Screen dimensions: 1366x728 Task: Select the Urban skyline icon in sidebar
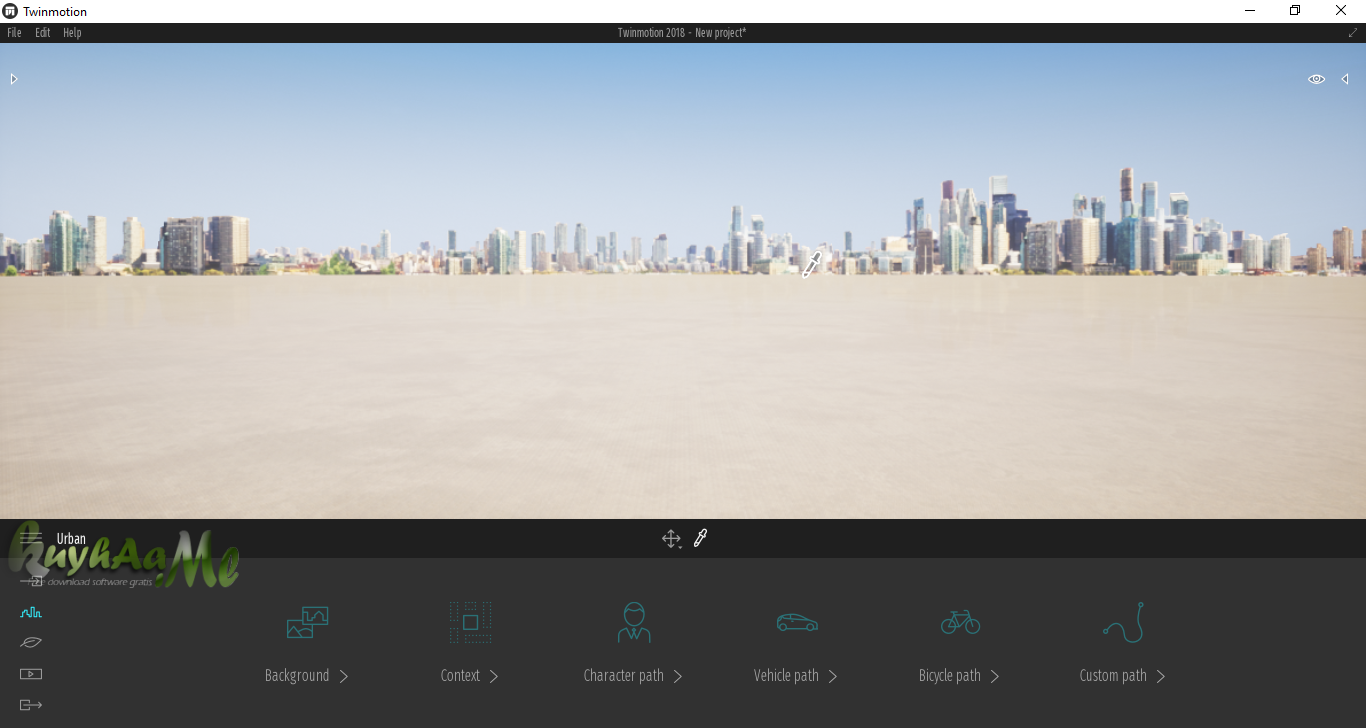click(x=31, y=612)
